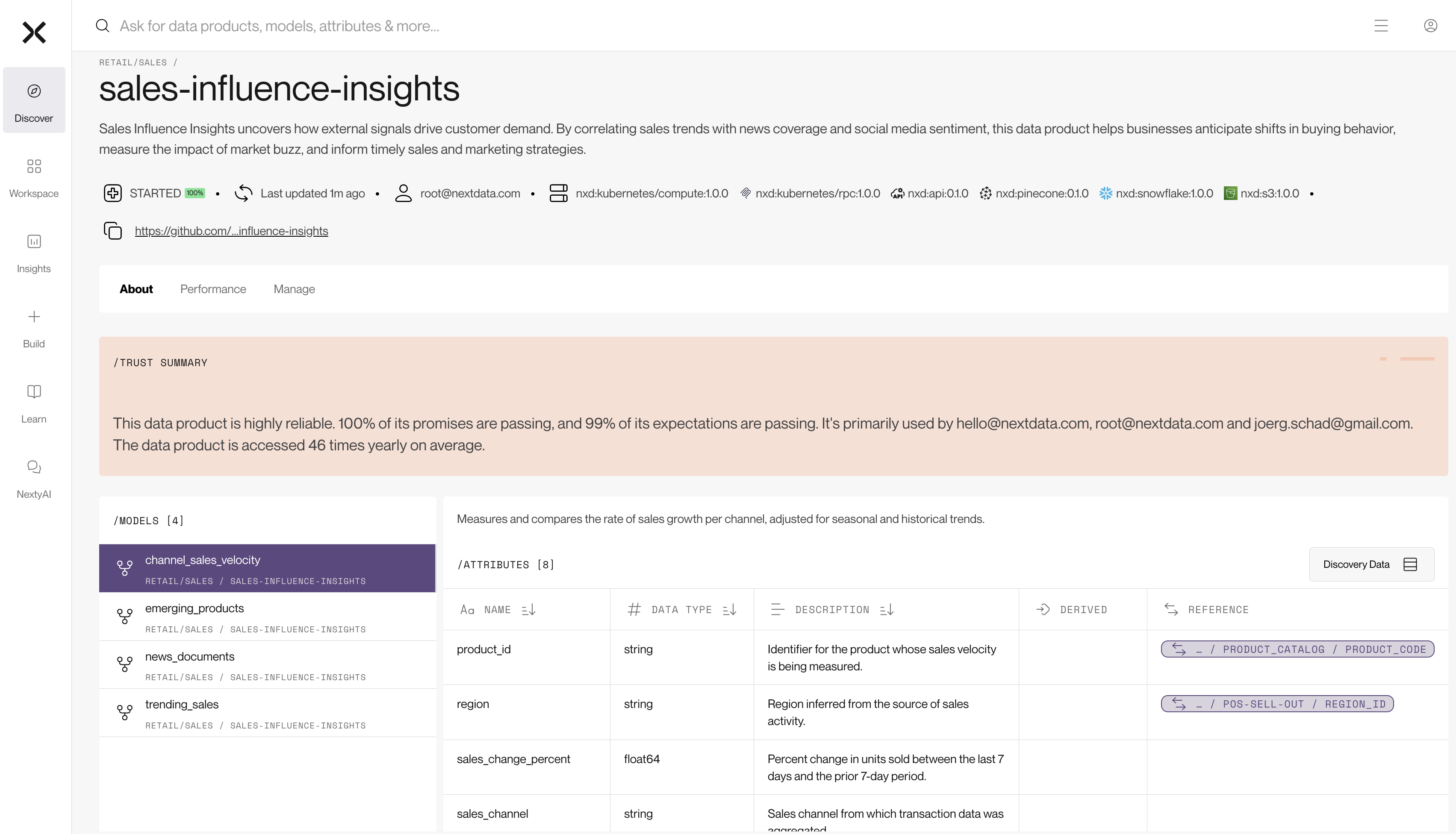Viewport: 1456px width, 834px height.
Task: Switch to the Performance tab
Action: point(213,289)
